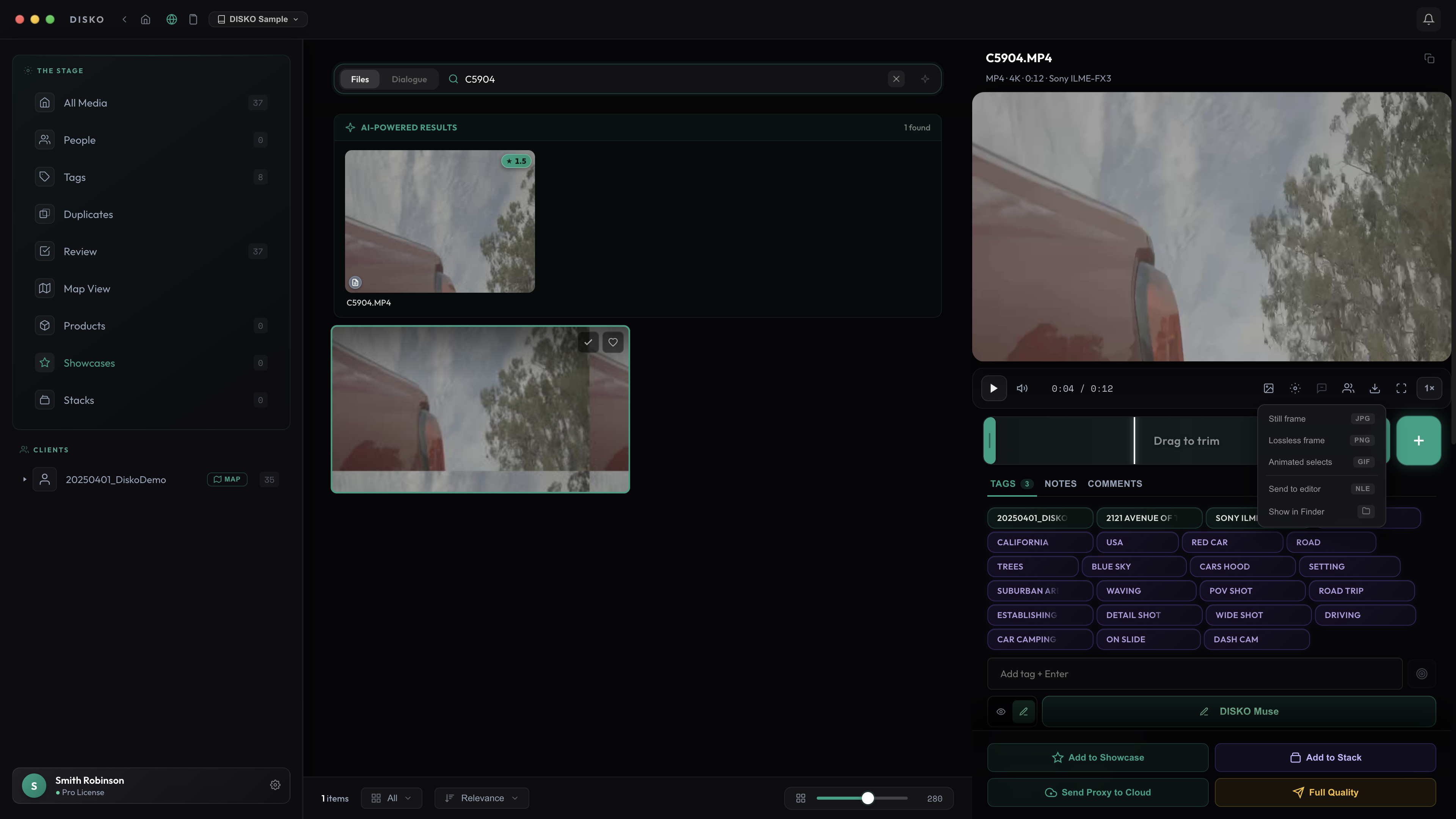Select Send to editor NLE
The width and height of the screenshot is (1456, 819).
[1321, 489]
